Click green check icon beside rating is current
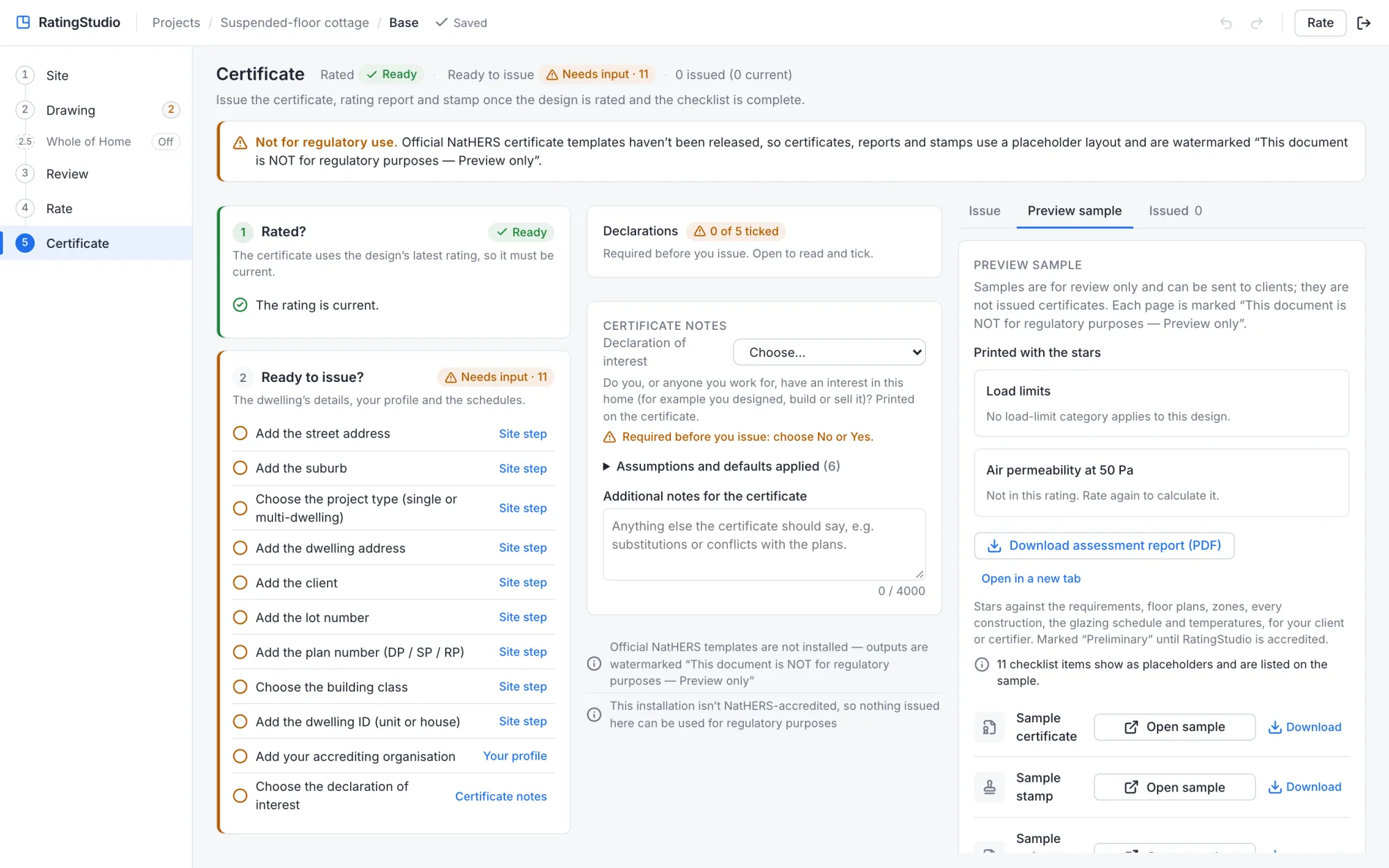1389x868 pixels. coord(240,305)
